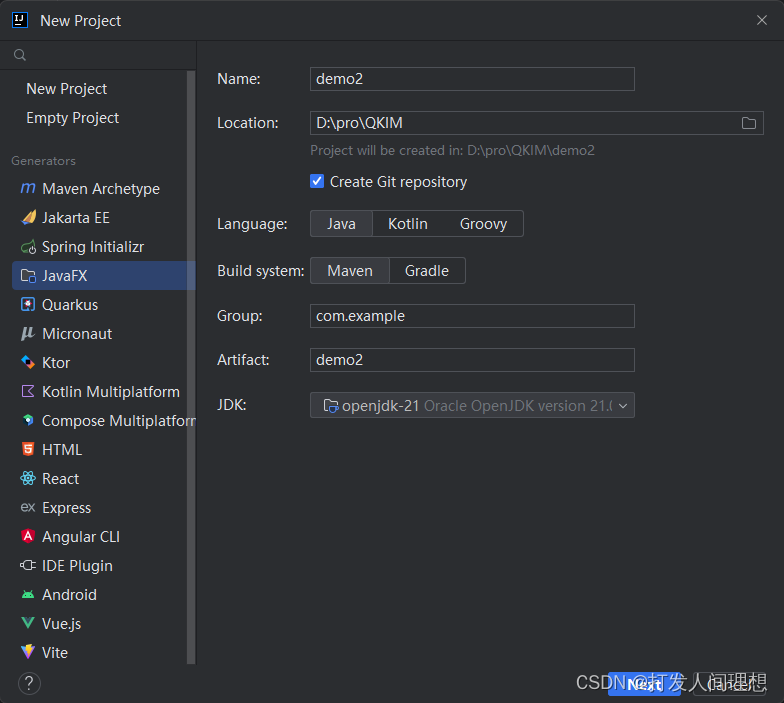Click the IntelliJ IDEA logo in title bar
The width and height of the screenshot is (784, 703).
point(20,20)
